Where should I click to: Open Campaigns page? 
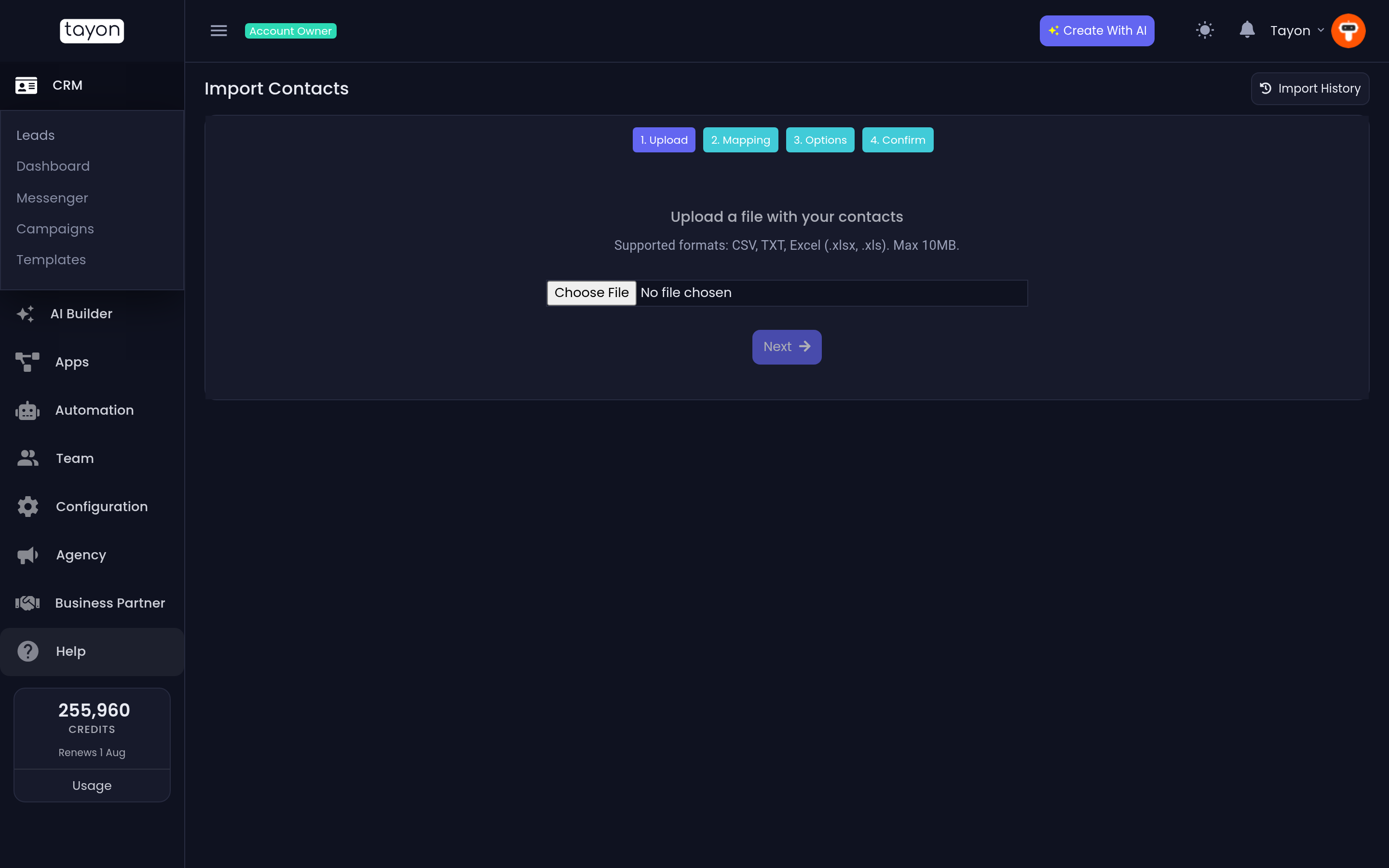[x=55, y=229]
